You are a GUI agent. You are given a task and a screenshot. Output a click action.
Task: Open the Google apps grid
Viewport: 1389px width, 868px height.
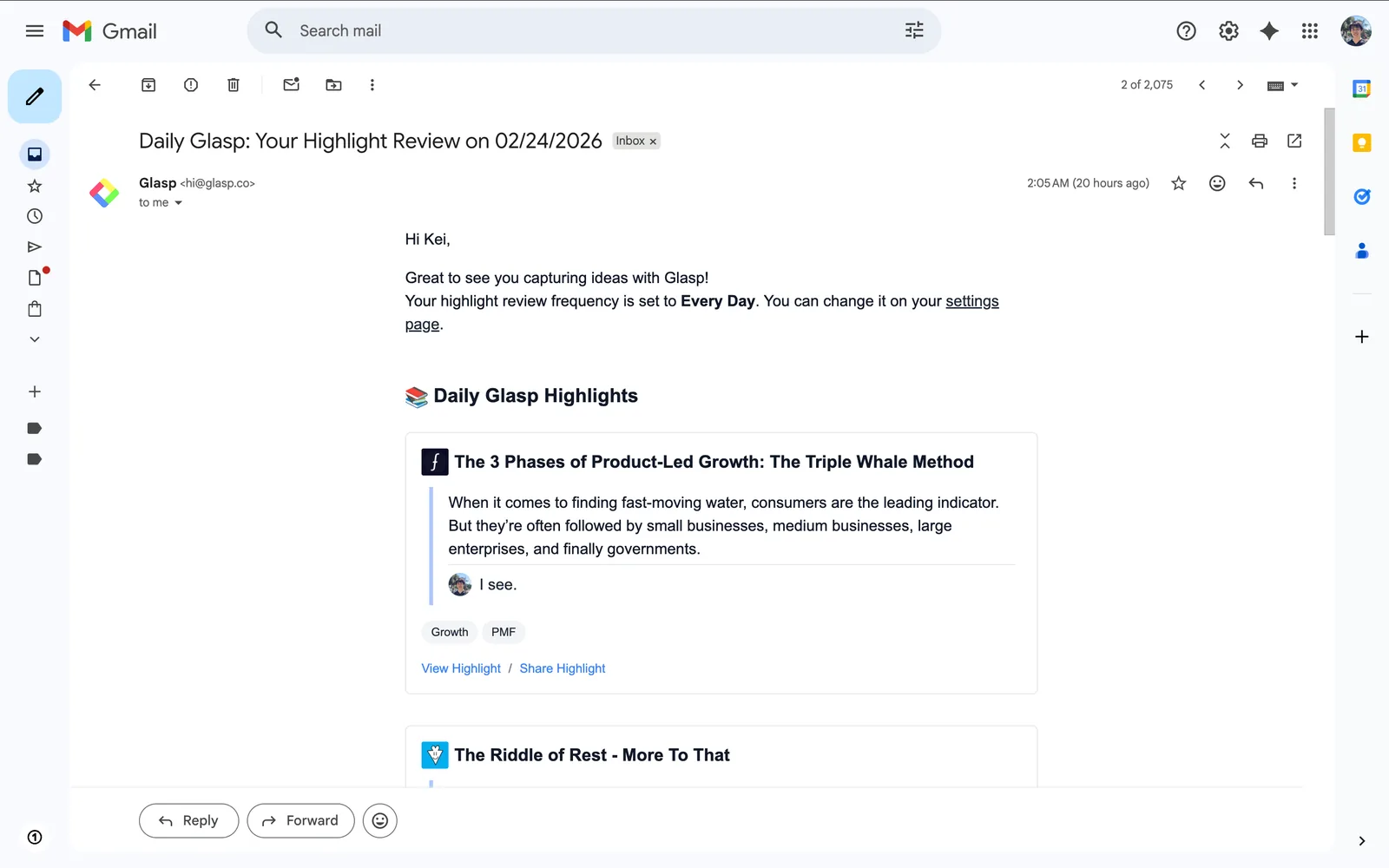[x=1310, y=31]
